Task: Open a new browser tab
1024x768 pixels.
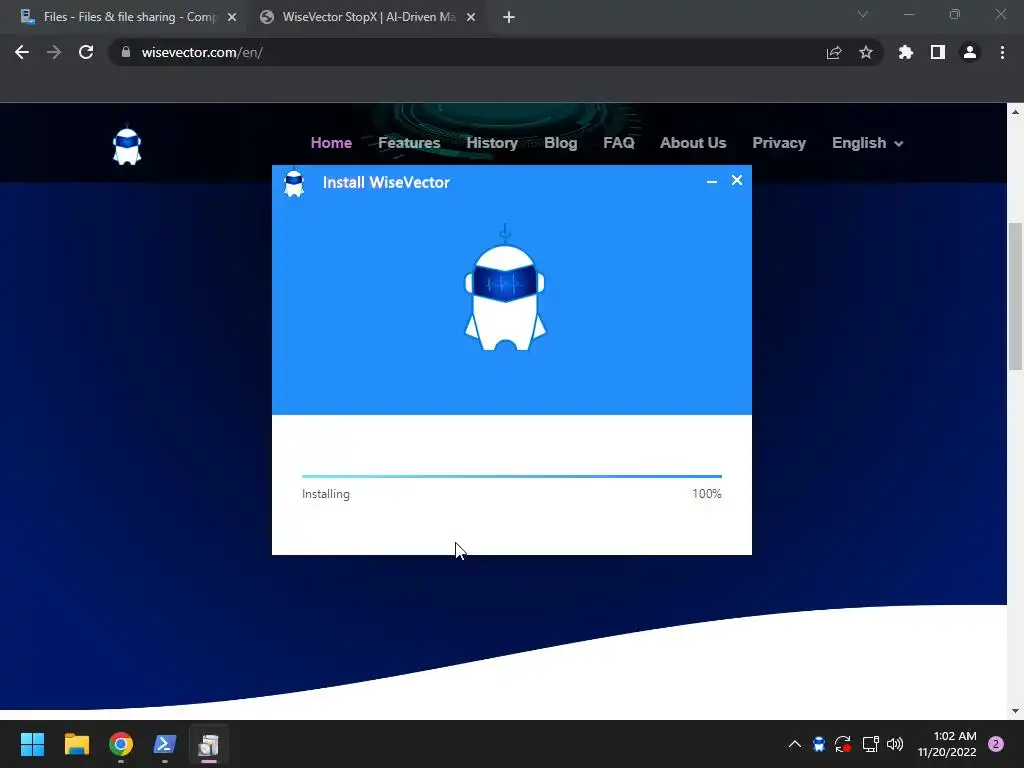Action: pyautogui.click(x=509, y=18)
